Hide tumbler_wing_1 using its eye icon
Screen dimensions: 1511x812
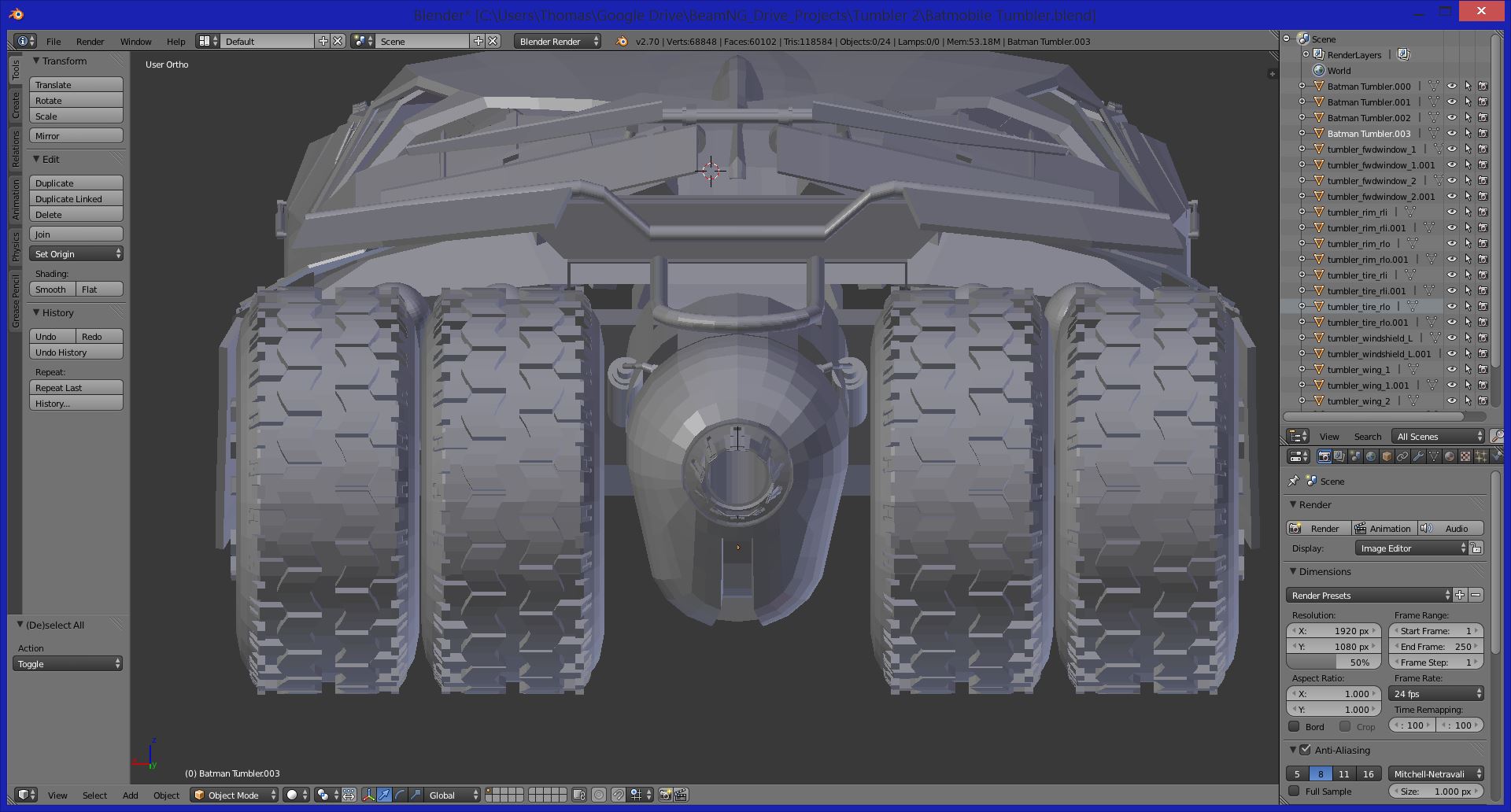pos(1452,370)
